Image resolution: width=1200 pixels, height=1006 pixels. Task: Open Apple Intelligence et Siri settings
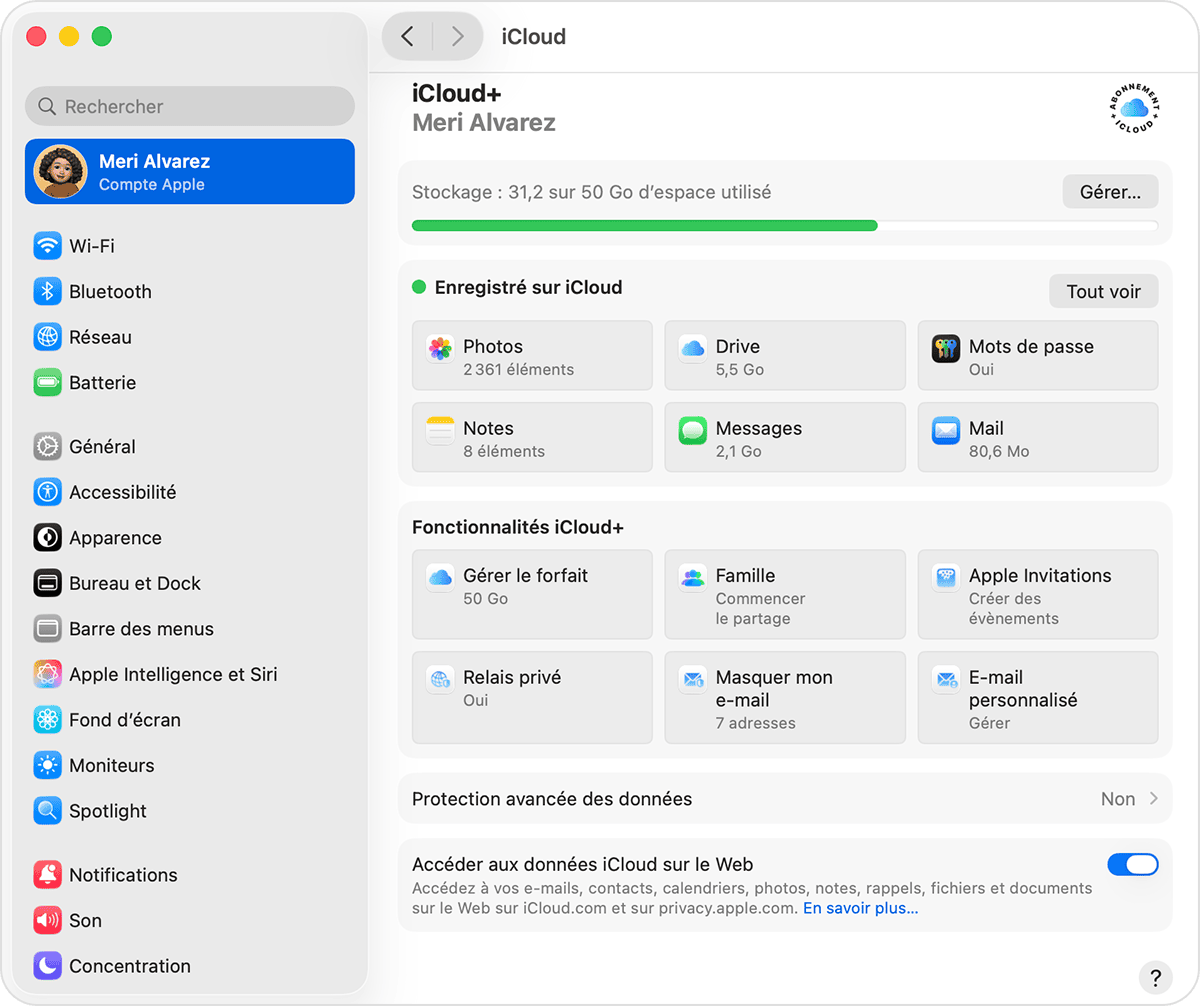click(x=170, y=674)
